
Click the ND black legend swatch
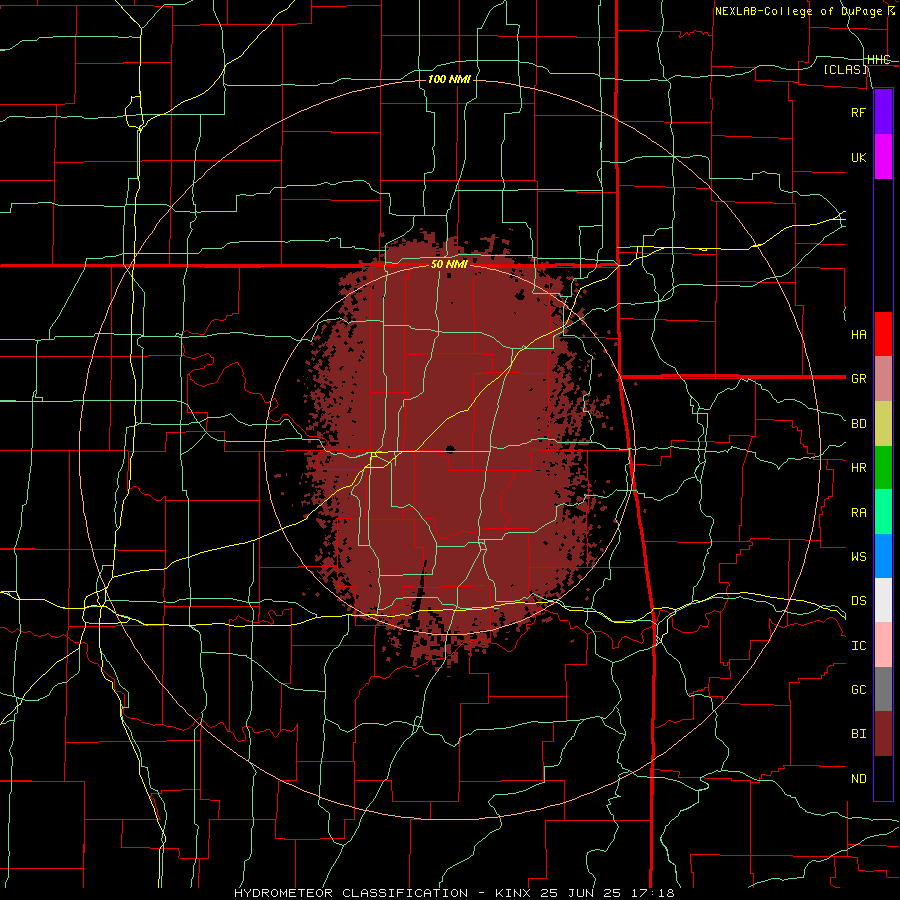tap(883, 778)
